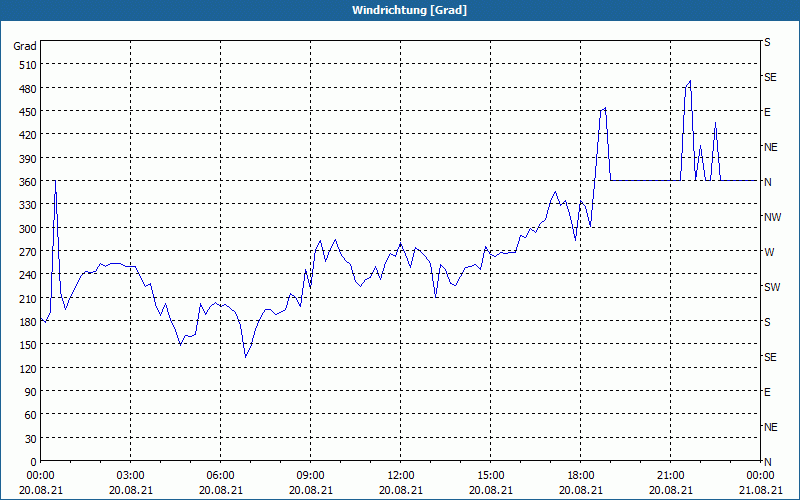Select the "W" compass label on right axis
This screenshot has width=800, height=500.
point(768,252)
